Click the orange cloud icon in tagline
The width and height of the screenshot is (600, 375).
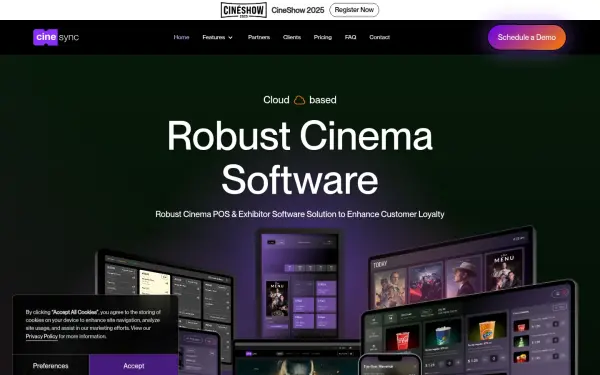[299, 100]
